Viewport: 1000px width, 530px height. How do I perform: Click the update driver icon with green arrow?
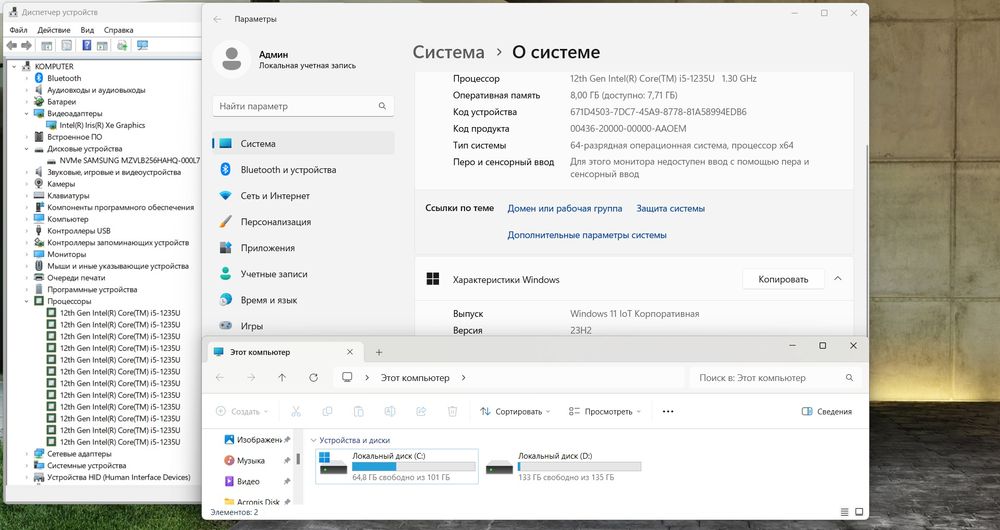pos(122,45)
